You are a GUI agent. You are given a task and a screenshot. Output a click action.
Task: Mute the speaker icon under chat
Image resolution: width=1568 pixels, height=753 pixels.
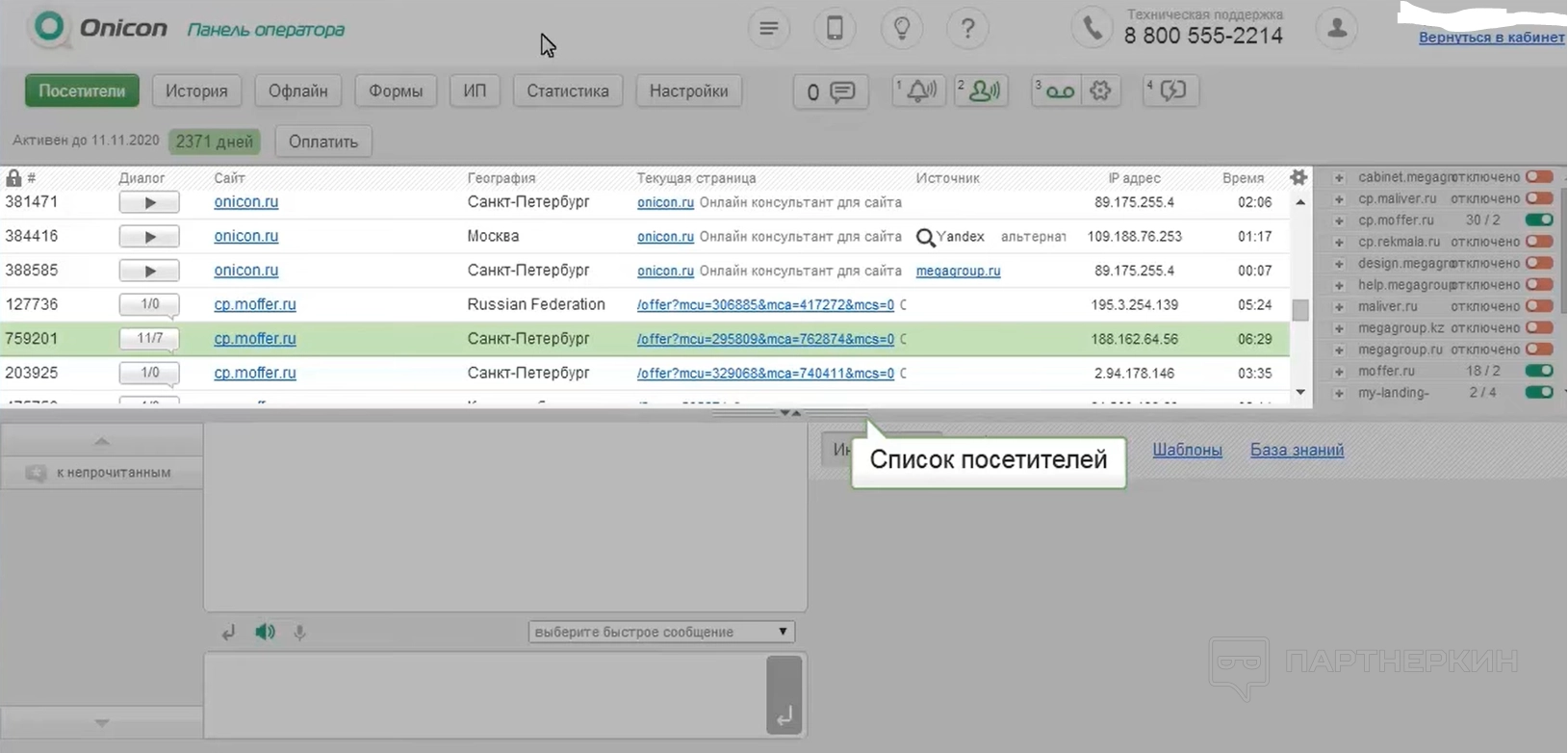(x=265, y=632)
